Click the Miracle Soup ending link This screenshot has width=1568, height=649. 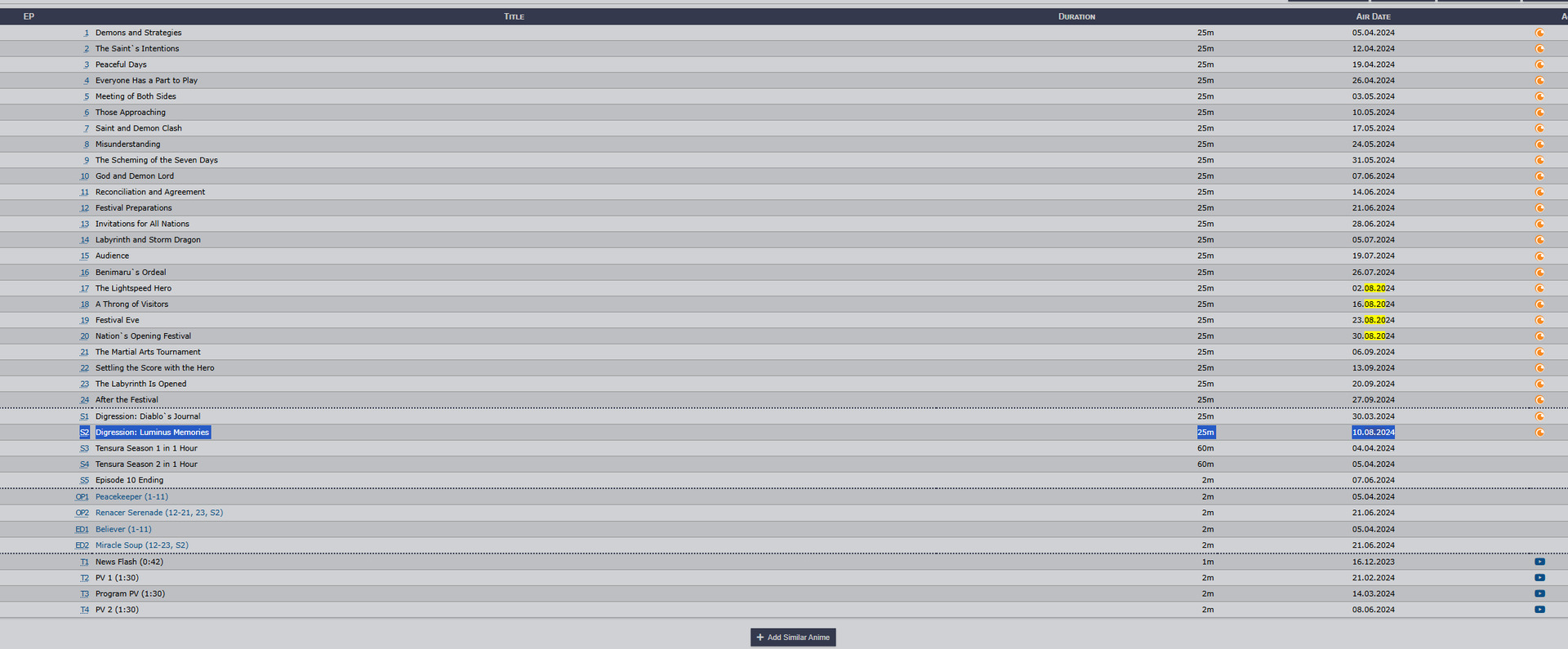point(141,545)
